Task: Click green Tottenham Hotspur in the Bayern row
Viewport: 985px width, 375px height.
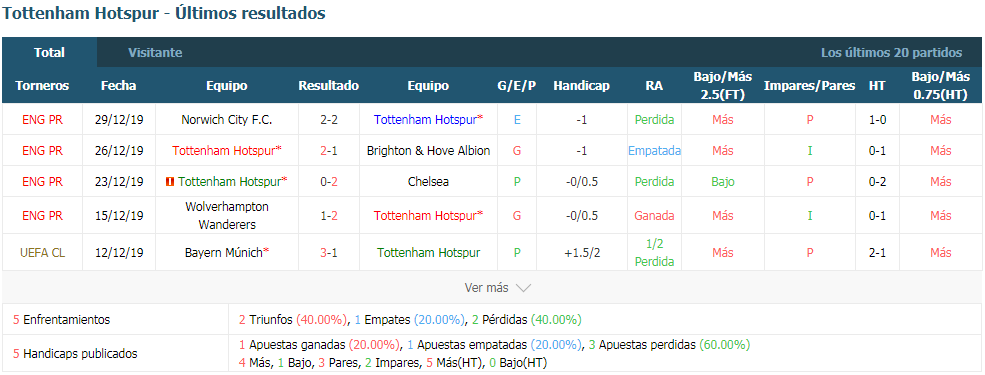Action: point(428,253)
